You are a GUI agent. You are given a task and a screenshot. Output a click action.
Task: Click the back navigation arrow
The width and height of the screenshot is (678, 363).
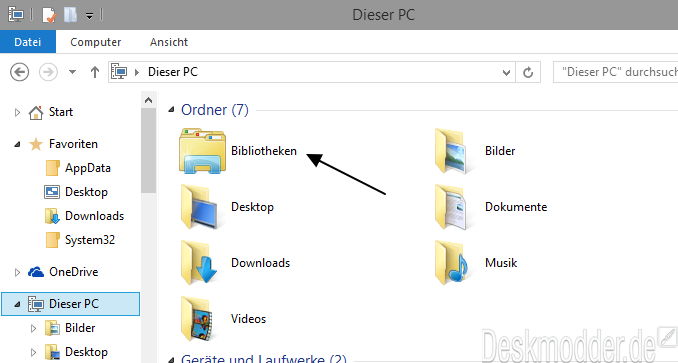(19, 72)
